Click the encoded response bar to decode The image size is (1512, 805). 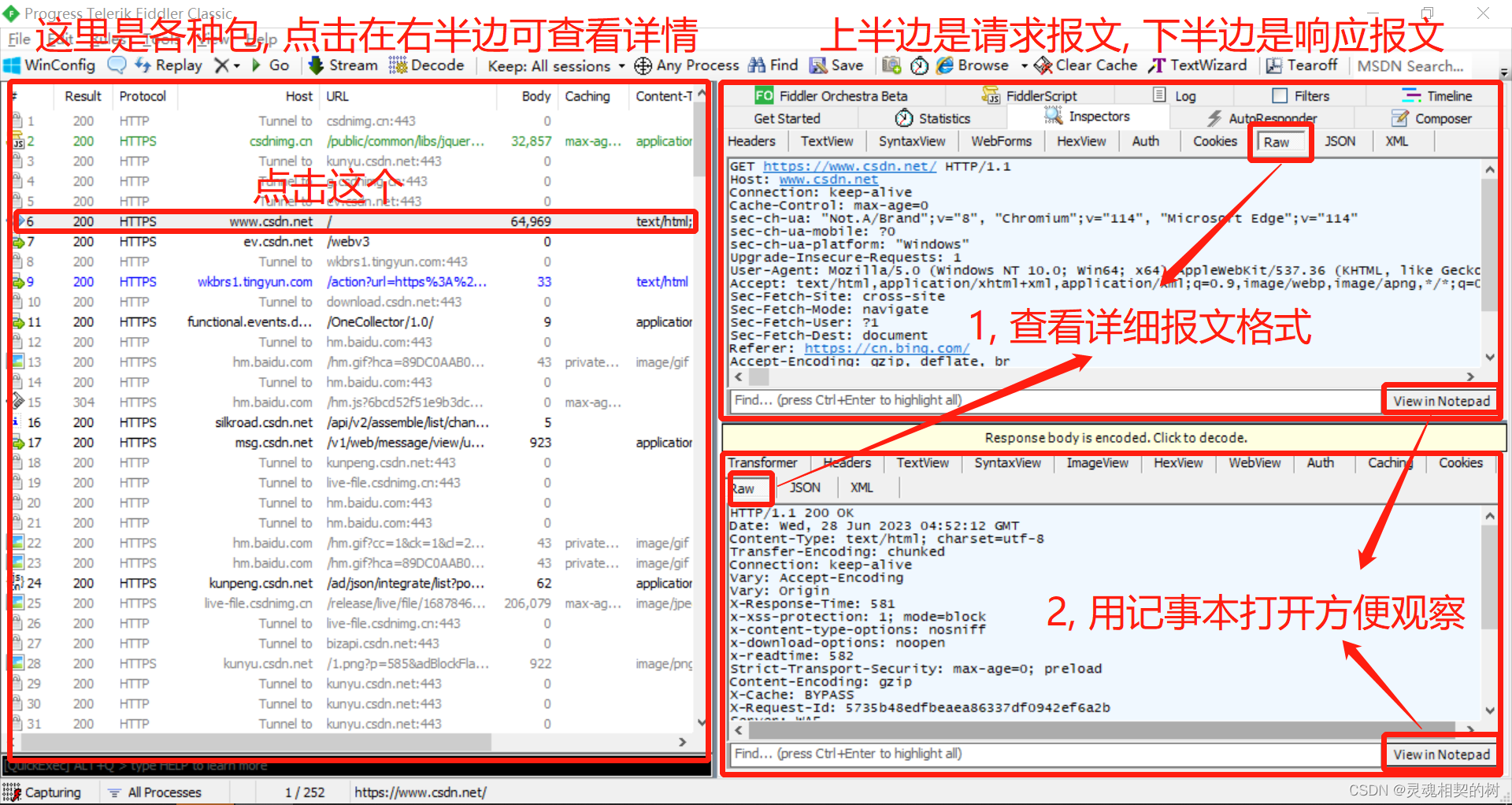click(1113, 437)
